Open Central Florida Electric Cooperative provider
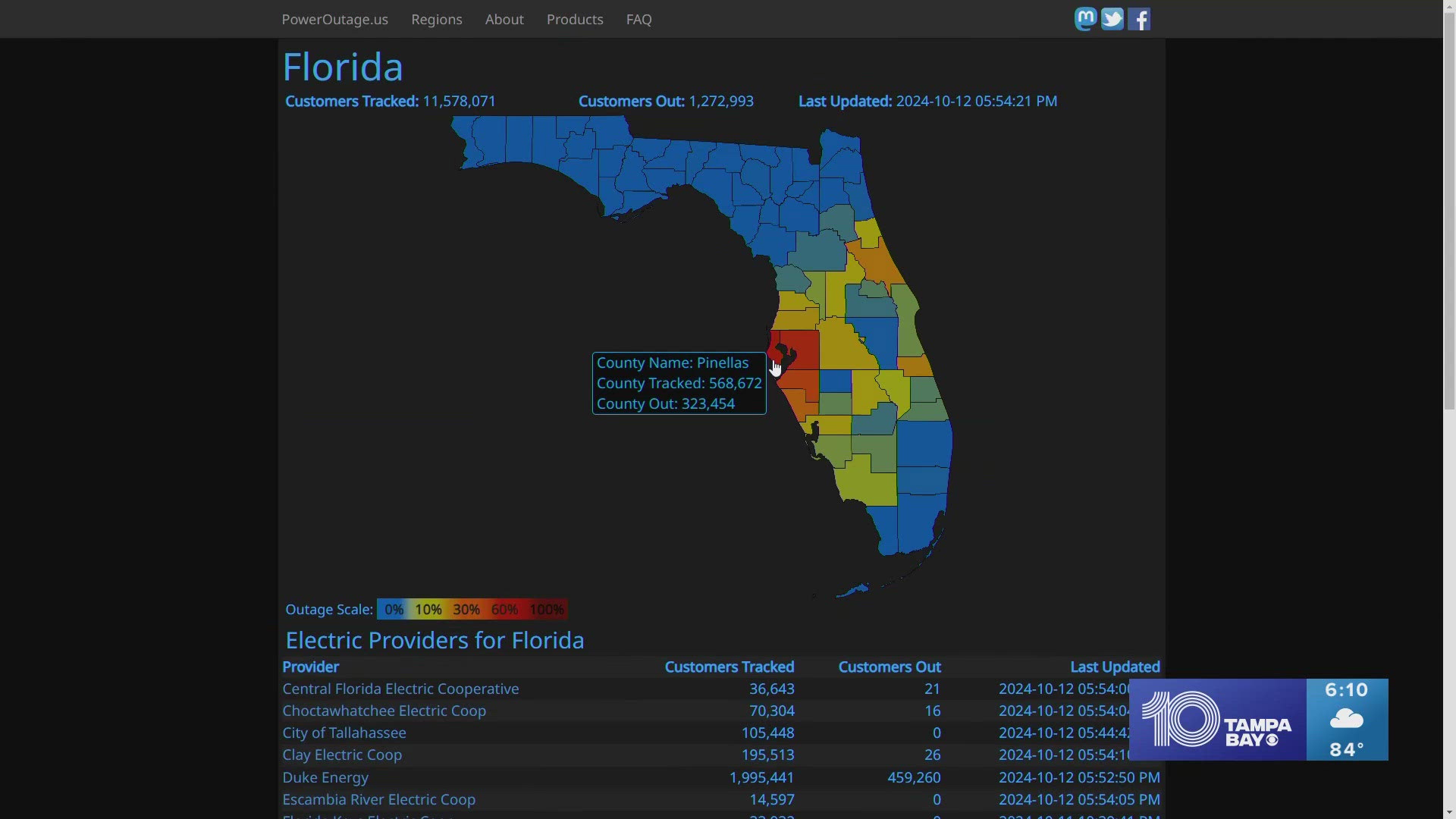1456x819 pixels. pyautogui.click(x=400, y=689)
